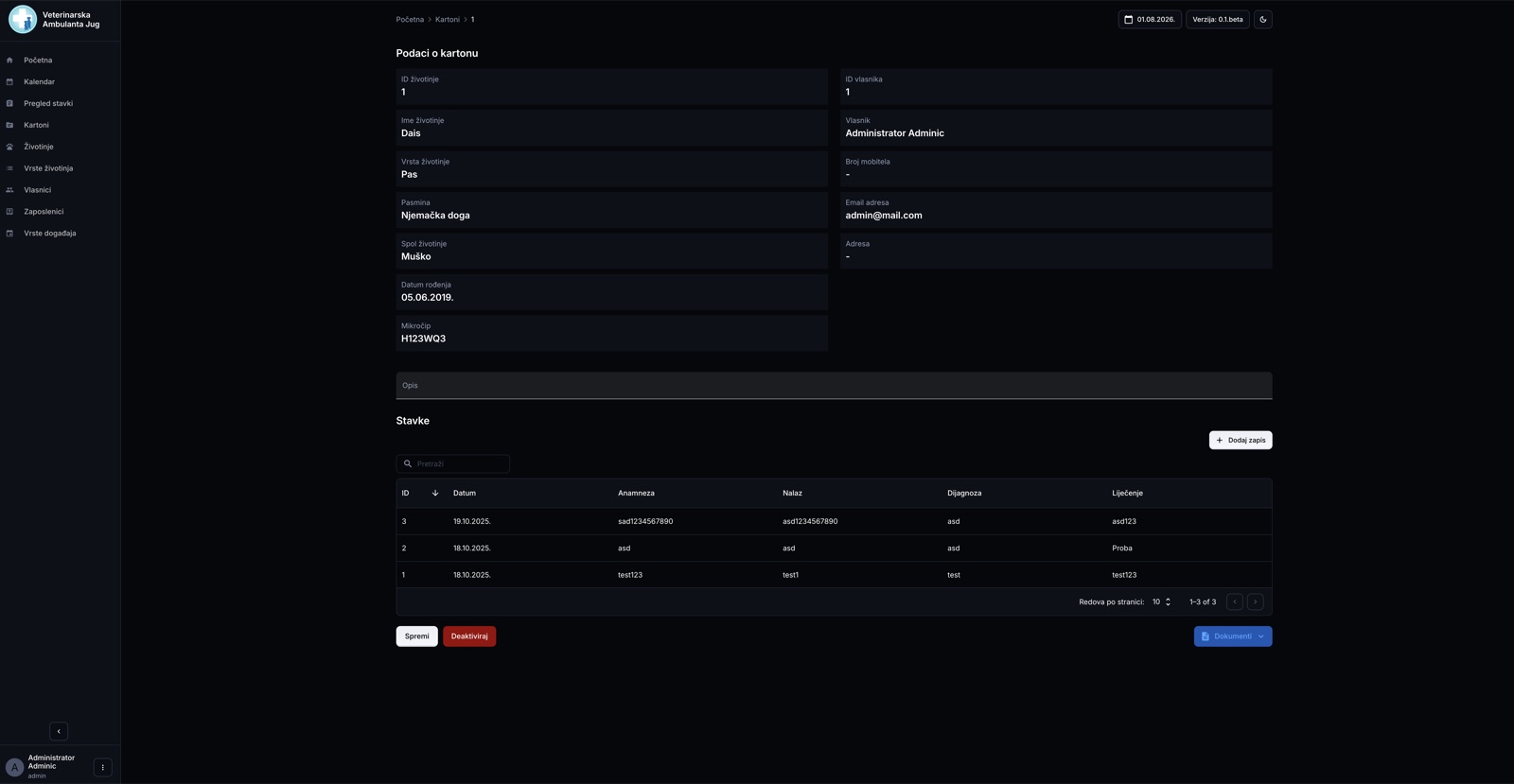Open the user menu three-dots icon
The width and height of the screenshot is (1514, 784).
pyautogui.click(x=103, y=767)
